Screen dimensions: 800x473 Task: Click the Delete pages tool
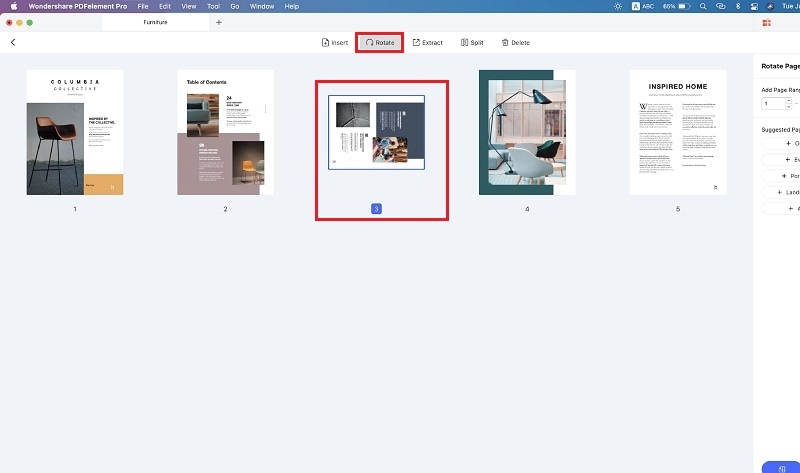pyautogui.click(x=516, y=42)
